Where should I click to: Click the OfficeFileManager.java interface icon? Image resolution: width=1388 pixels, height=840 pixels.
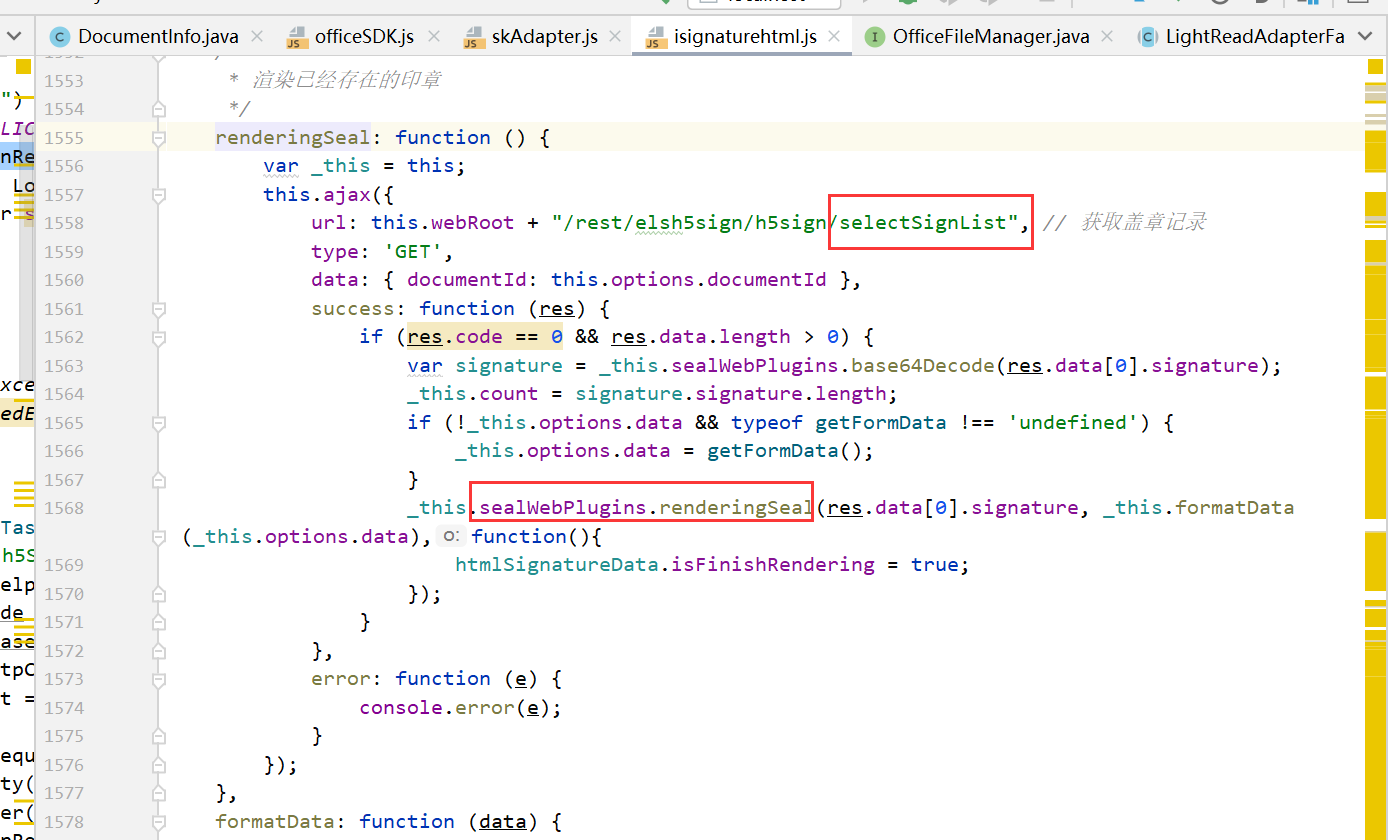click(875, 37)
